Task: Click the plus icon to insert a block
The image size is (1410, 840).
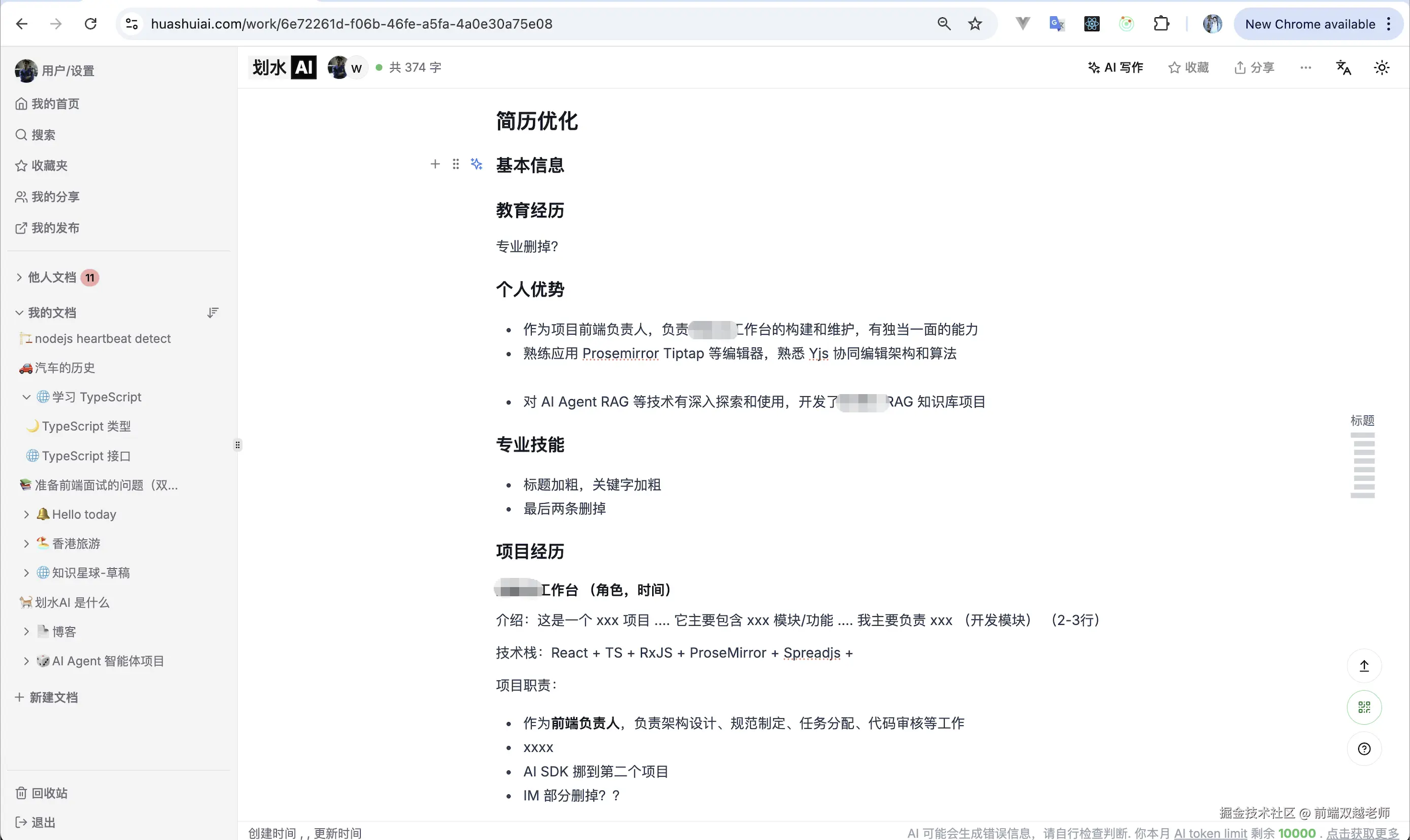Action: 435,164
